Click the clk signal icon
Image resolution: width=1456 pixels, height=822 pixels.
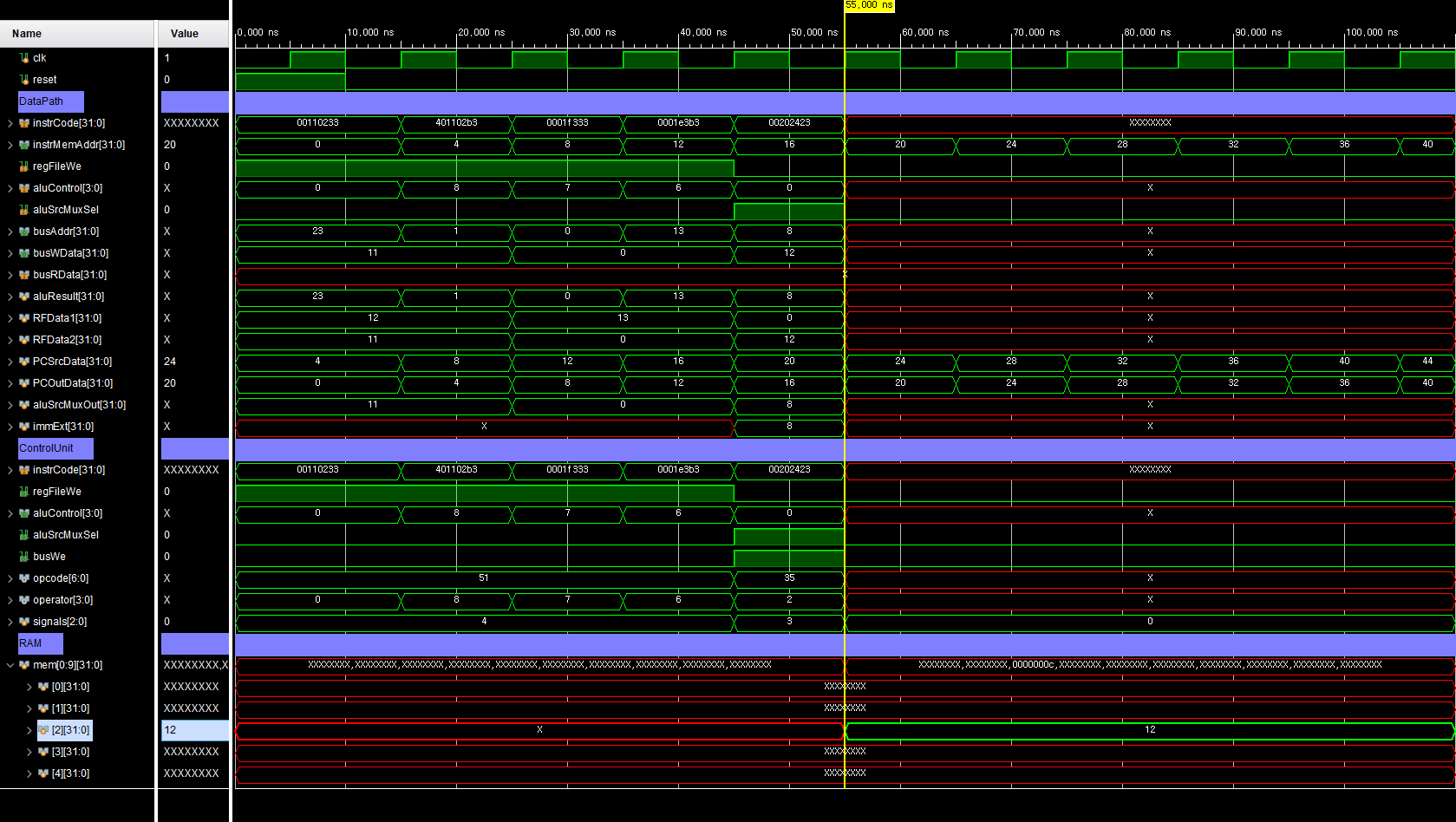click(24, 58)
